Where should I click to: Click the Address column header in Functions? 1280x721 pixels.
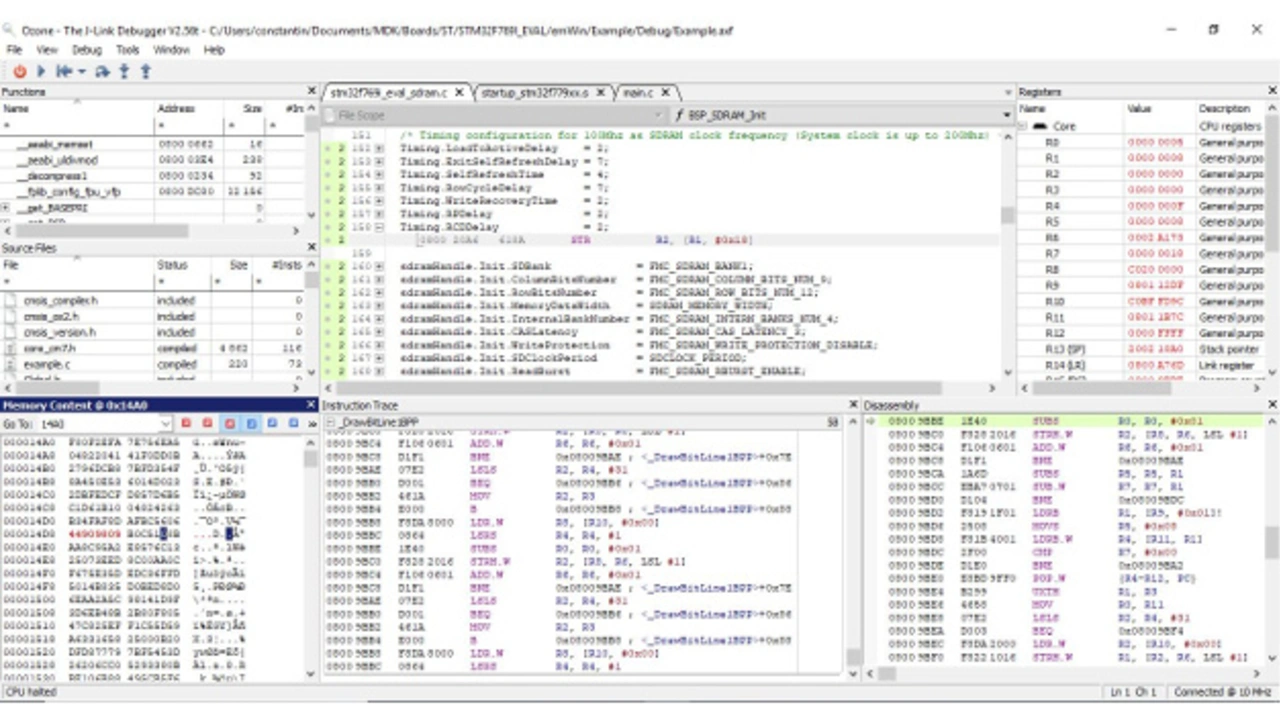tap(176, 108)
